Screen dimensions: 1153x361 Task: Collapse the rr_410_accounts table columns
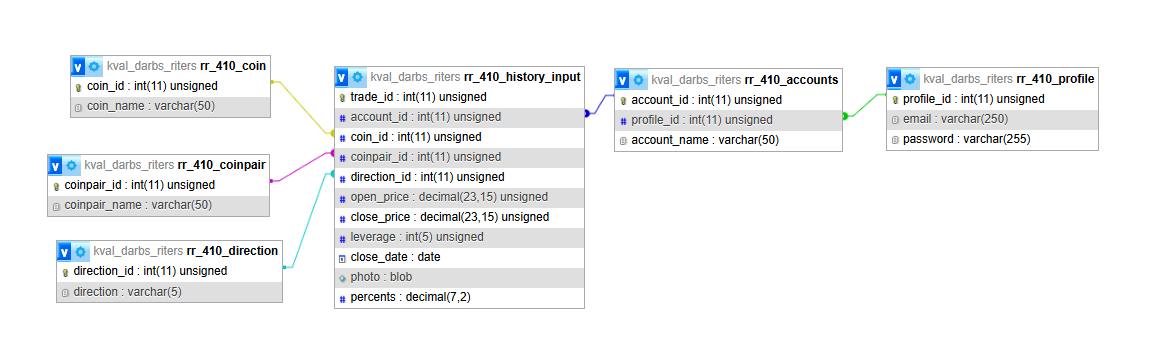[623, 80]
